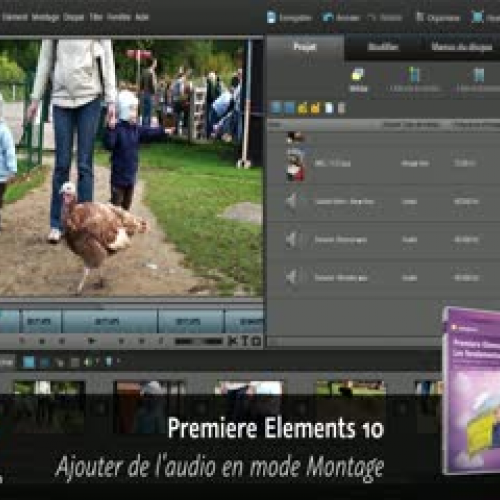Click the rewind button

pos(42,341)
